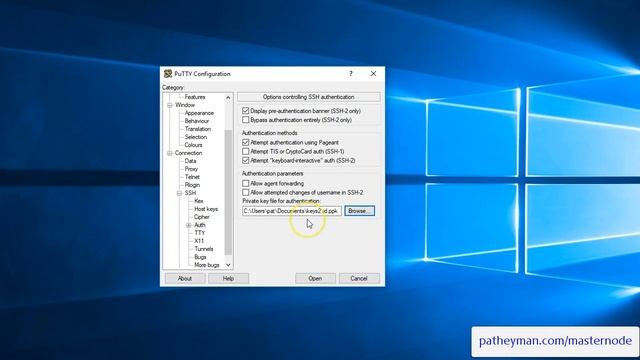Click the About button
This screenshot has height=360, width=640.
click(185, 278)
